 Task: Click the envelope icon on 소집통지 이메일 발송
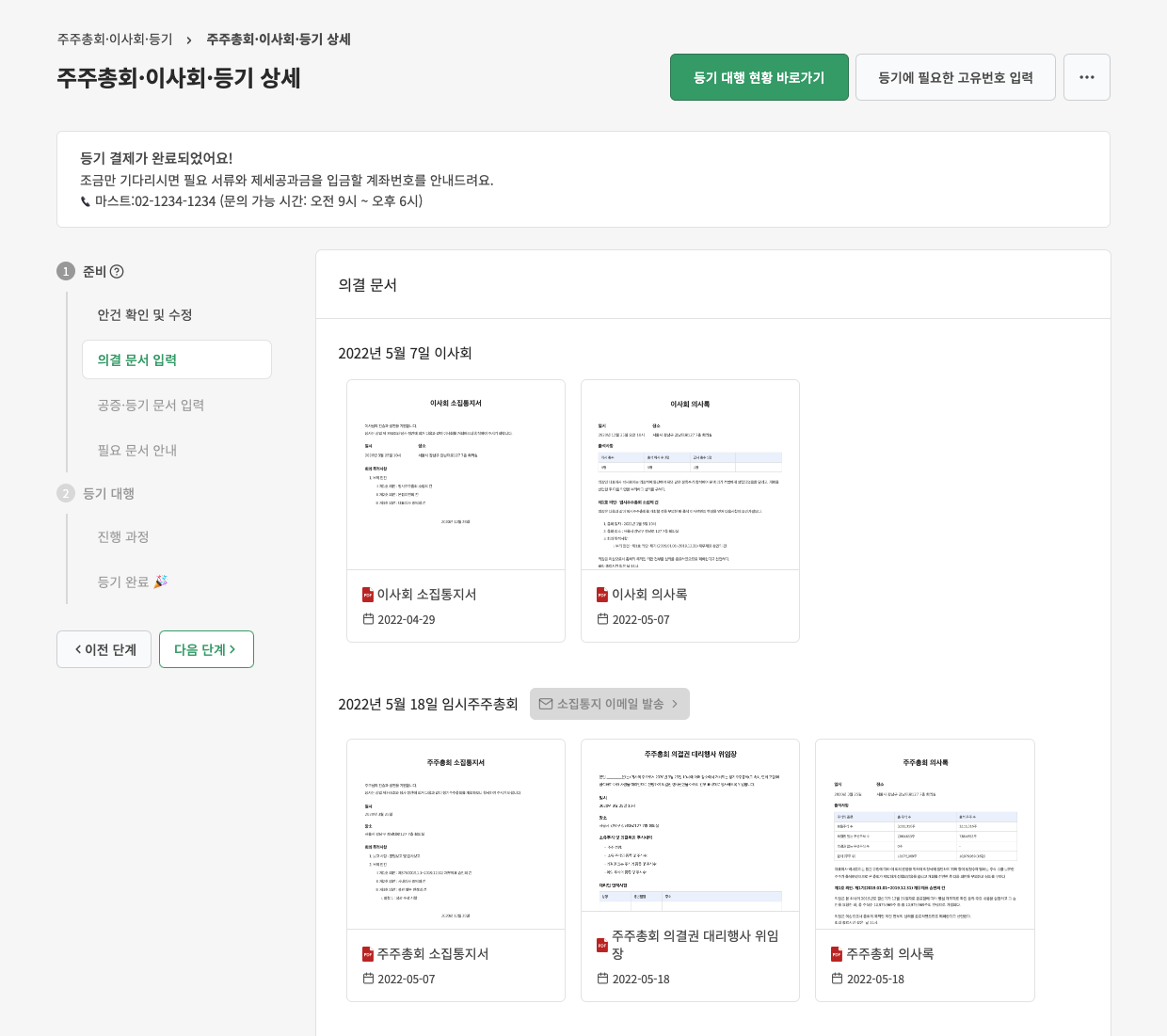click(546, 703)
